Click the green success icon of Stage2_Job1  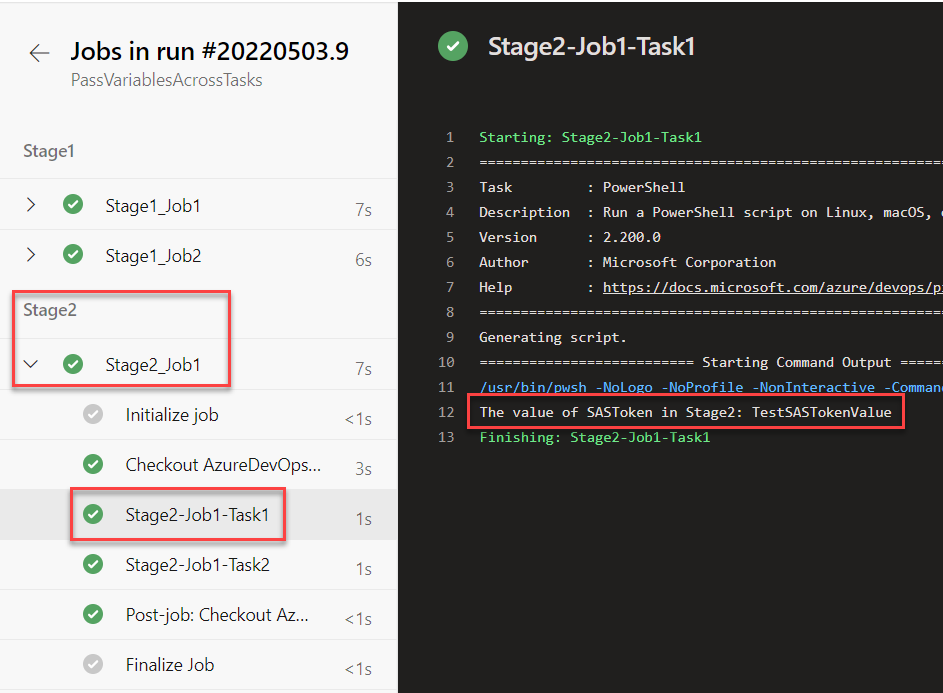pos(73,364)
